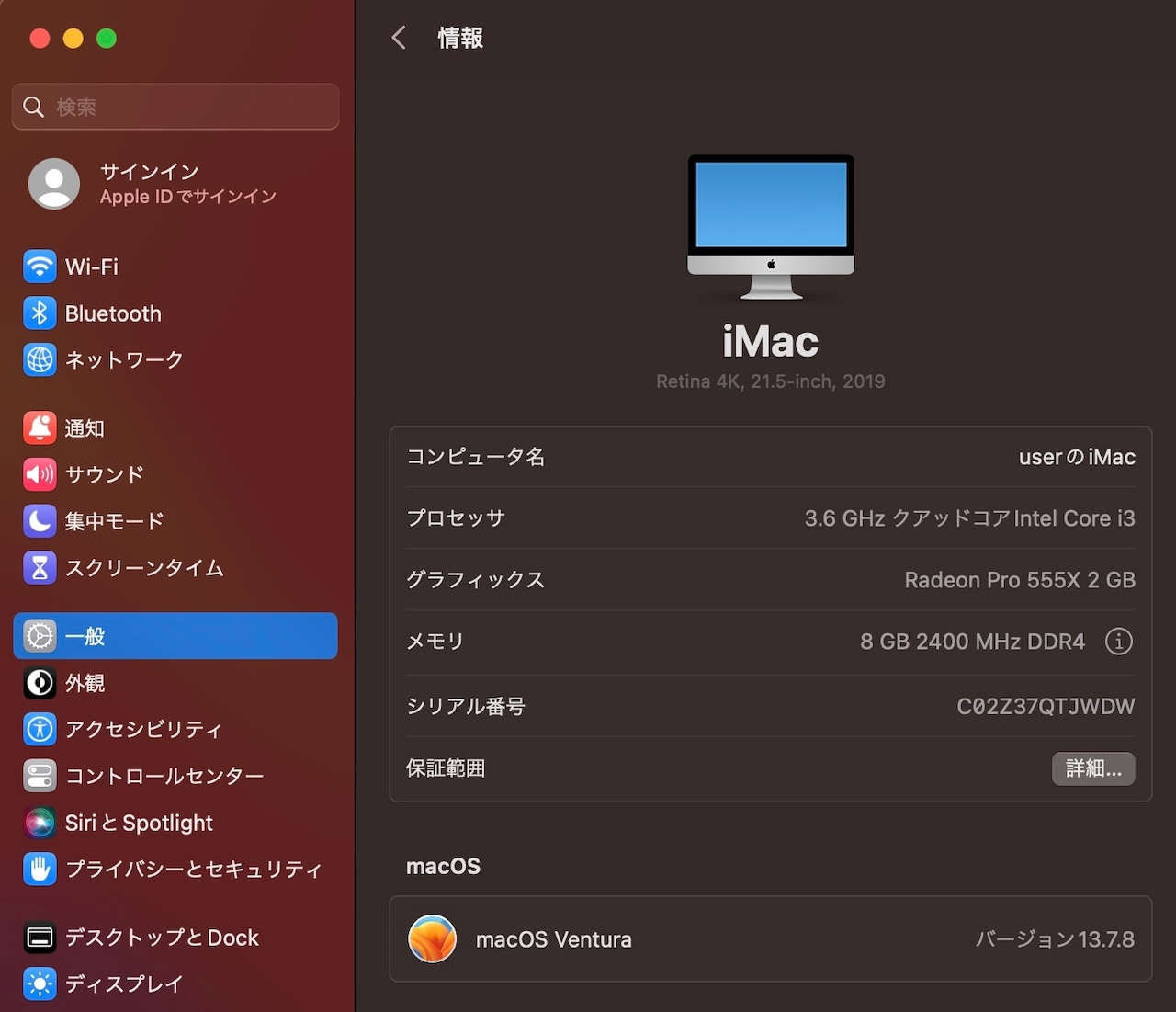Screen dimensions: 1176x1012
Task: Open the Siri と Spotlight icon
Action: pos(40,823)
